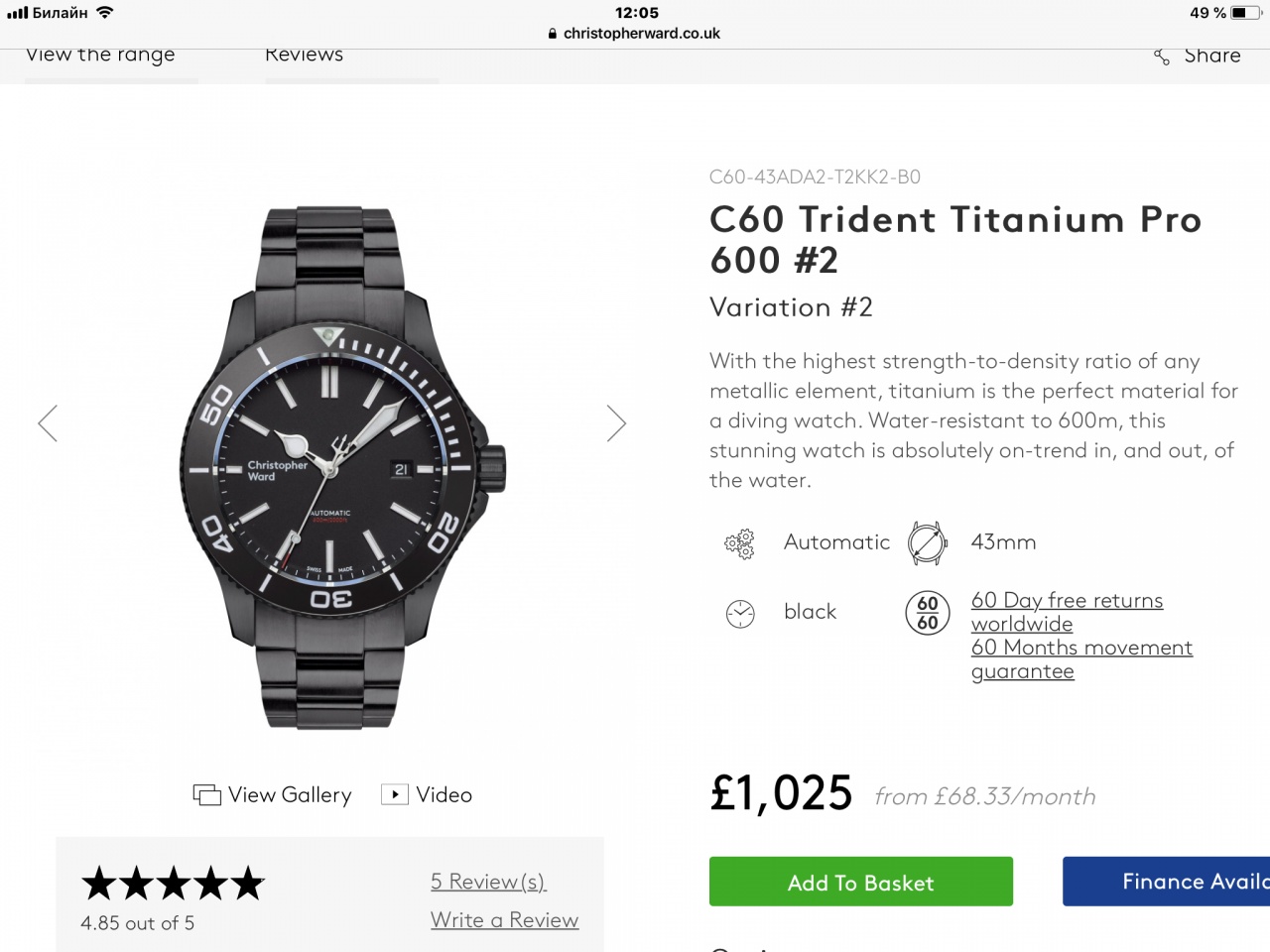Click the Write a Review link
Screen dimensions: 1270x952
pyautogui.click(x=504, y=920)
